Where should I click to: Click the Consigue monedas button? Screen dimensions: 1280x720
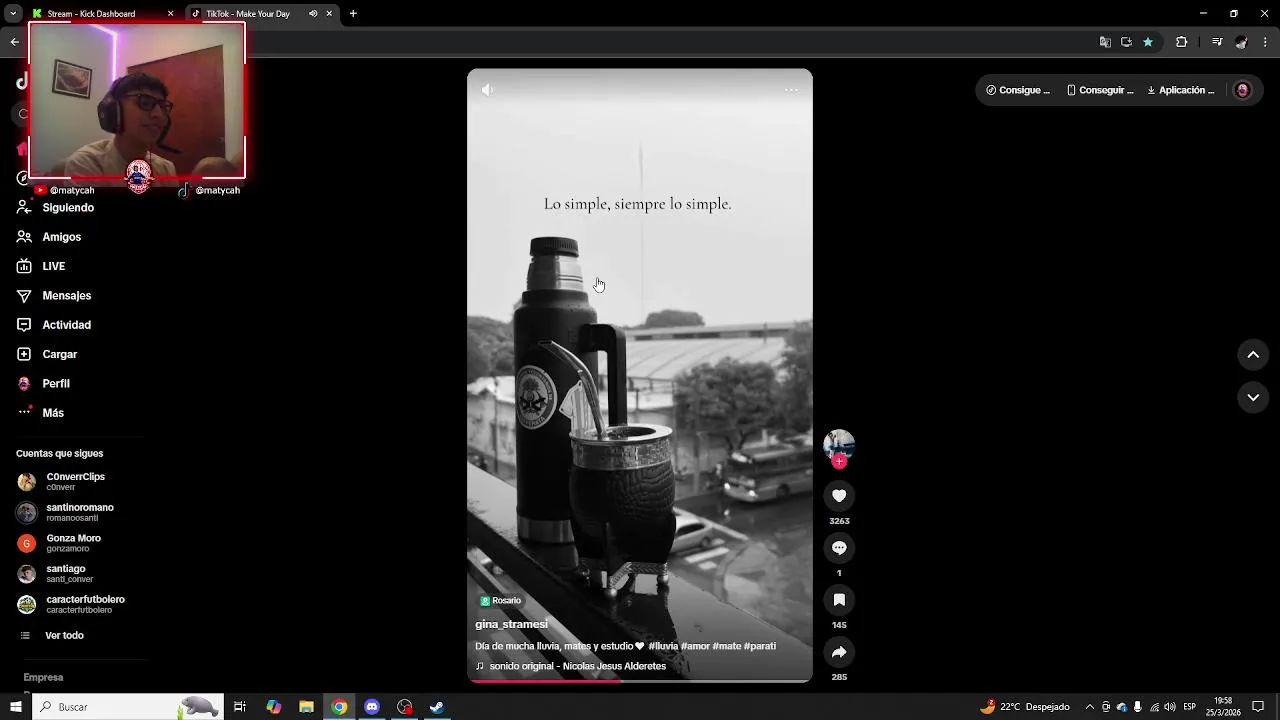[x=1018, y=90]
